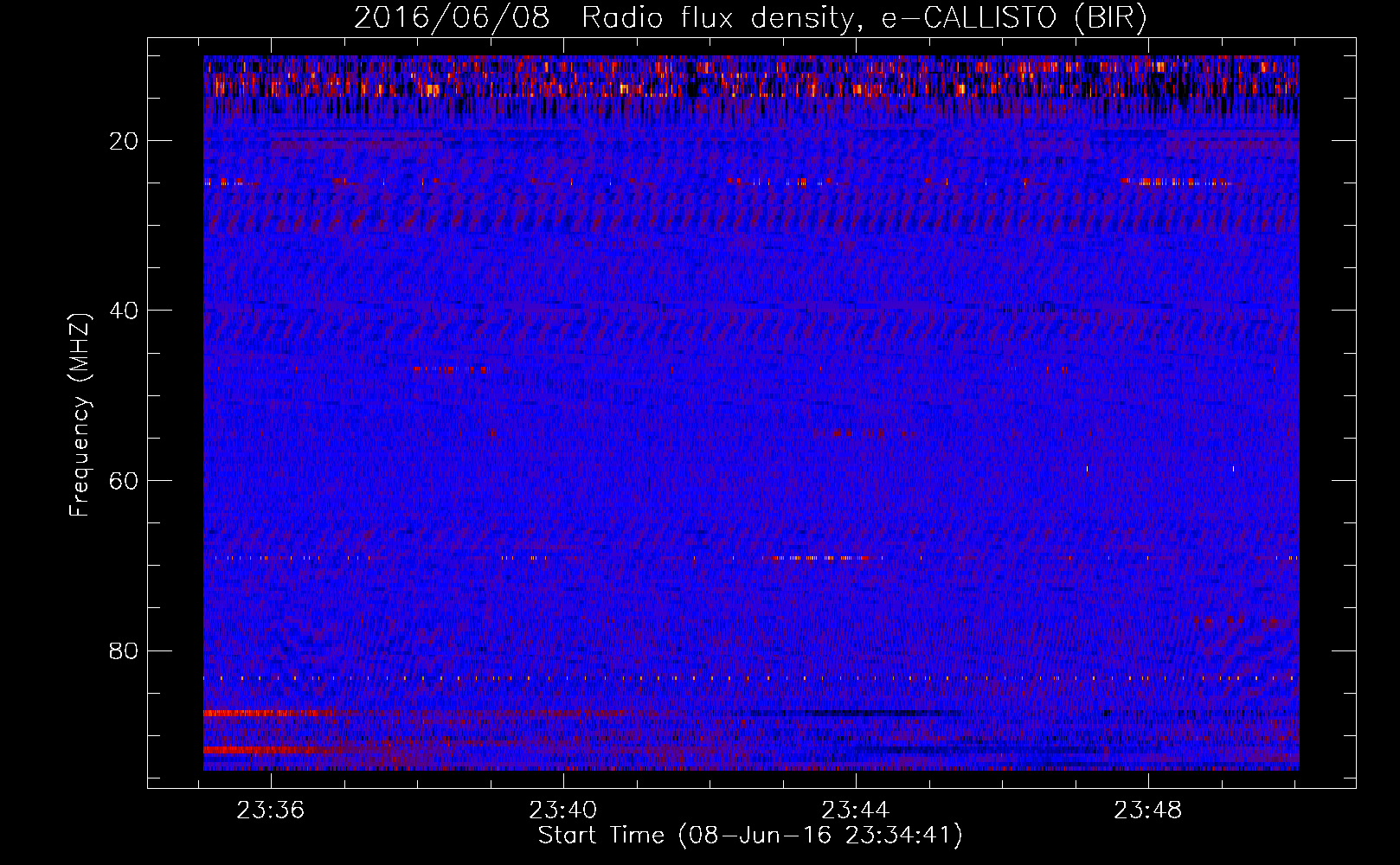This screenshot has height=865, width=1400.
Task: Click the 20 MHz frequency tick label
Action: (125, 141)
